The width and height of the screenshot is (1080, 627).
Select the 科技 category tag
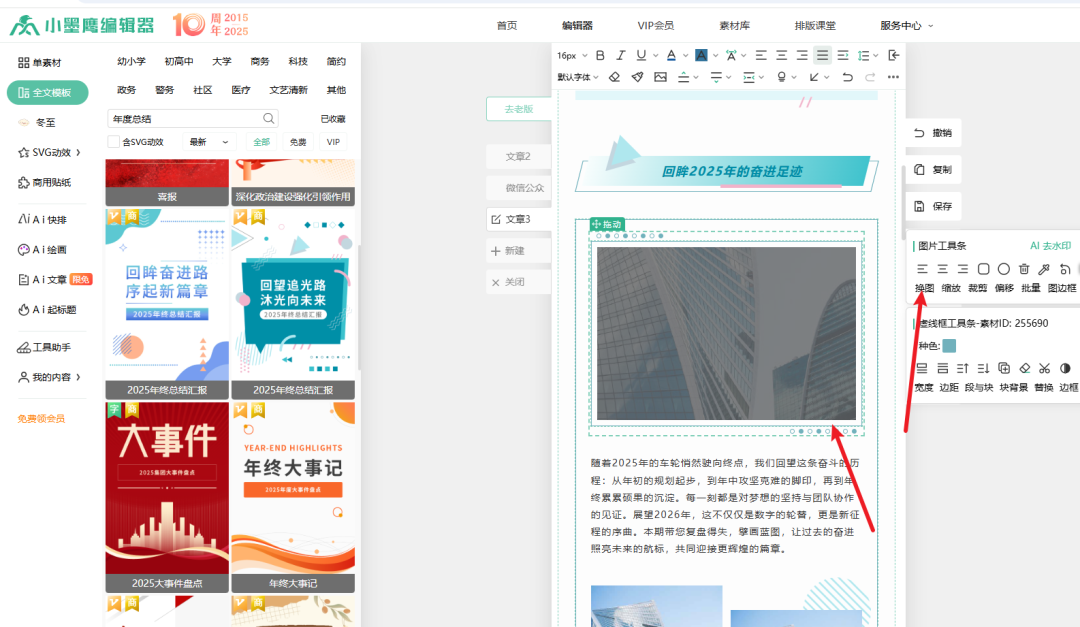(x=298, y=61)
